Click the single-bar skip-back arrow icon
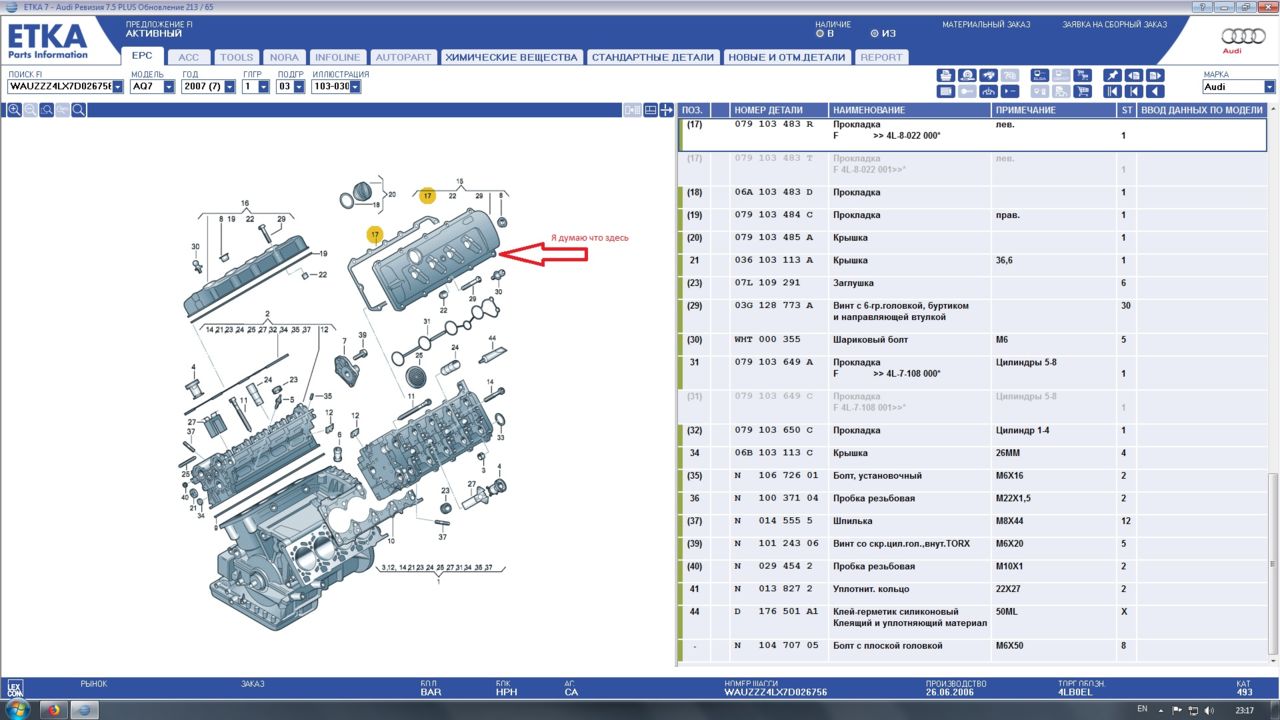1280x720 pixels. pyautogui.click(x=1134, y=91)
